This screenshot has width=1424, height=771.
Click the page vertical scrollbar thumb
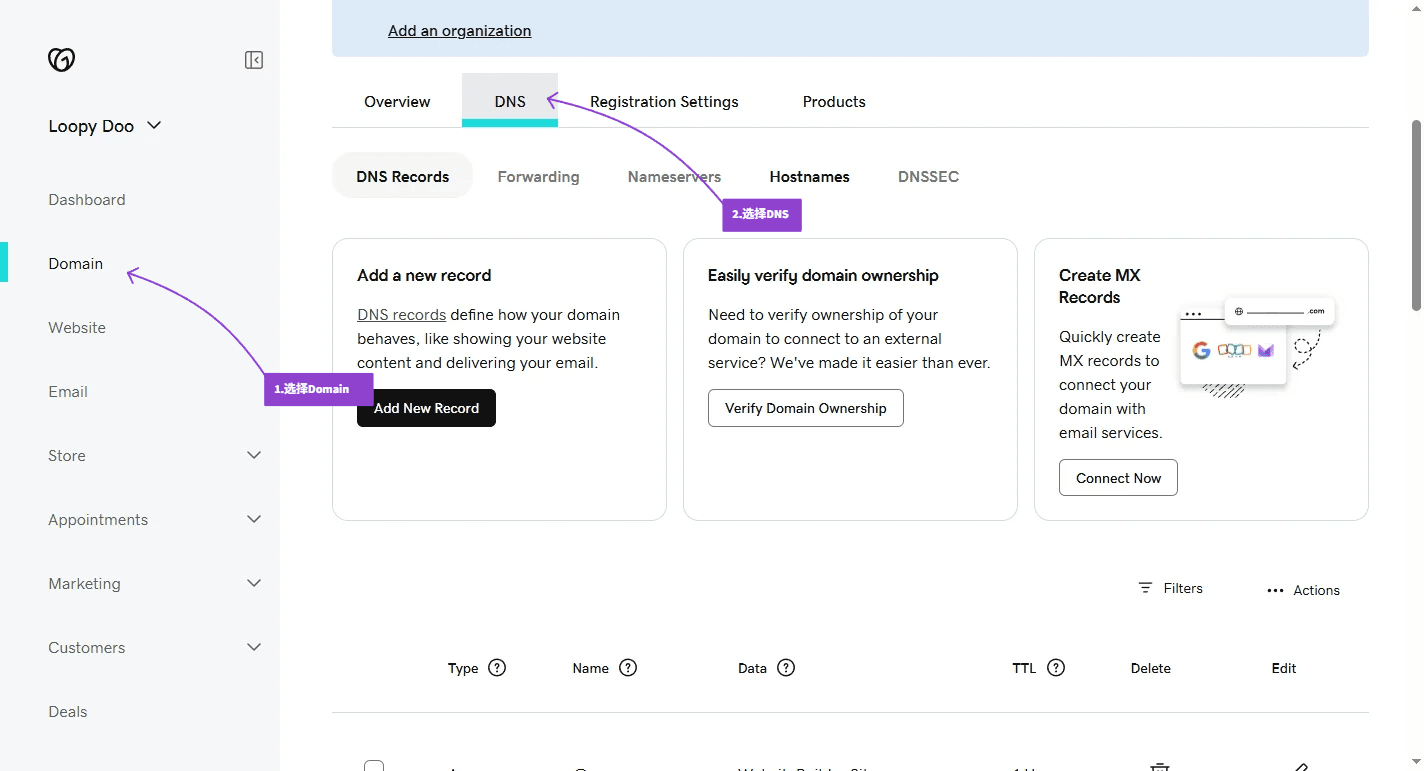coord(1416,215)
